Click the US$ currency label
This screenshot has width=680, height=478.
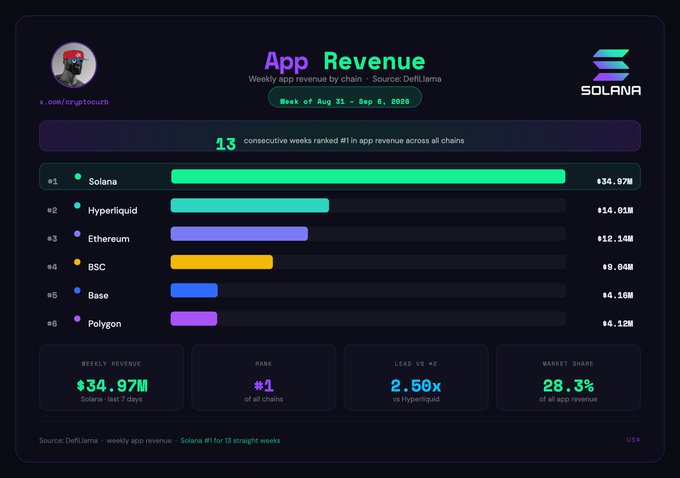[x=633, y=440]
